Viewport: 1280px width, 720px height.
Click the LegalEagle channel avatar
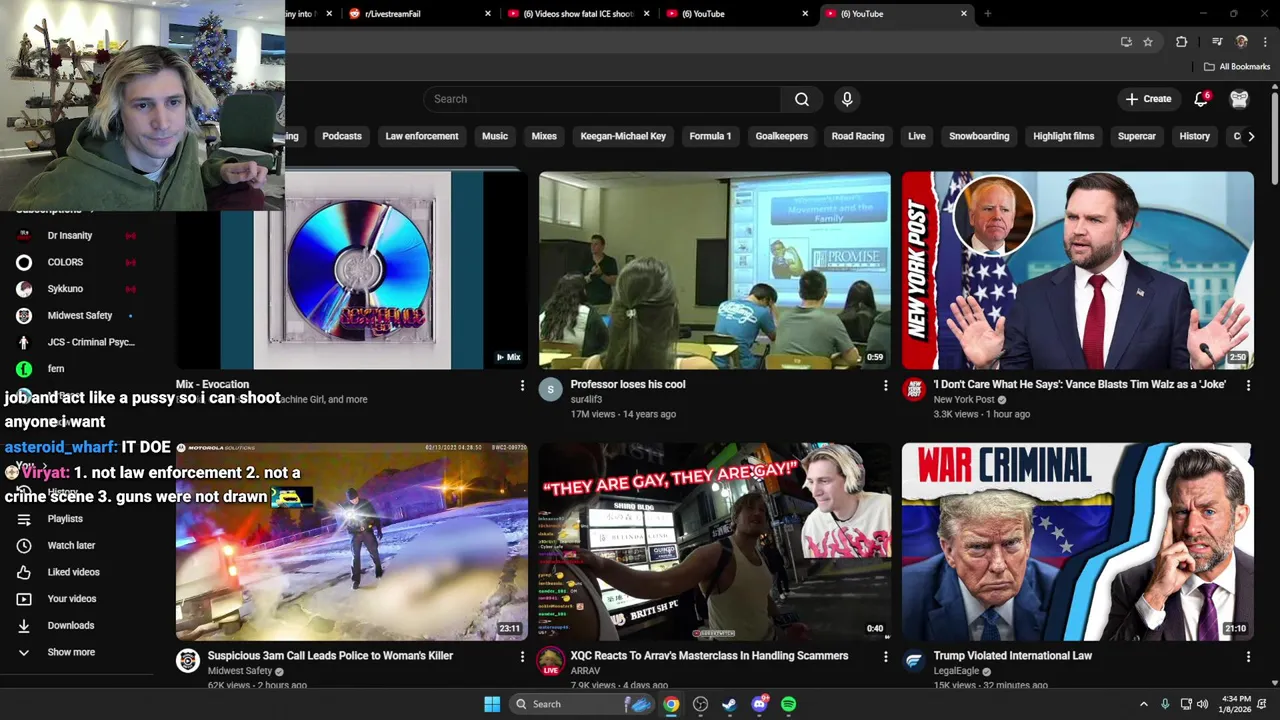pos(914,661)
